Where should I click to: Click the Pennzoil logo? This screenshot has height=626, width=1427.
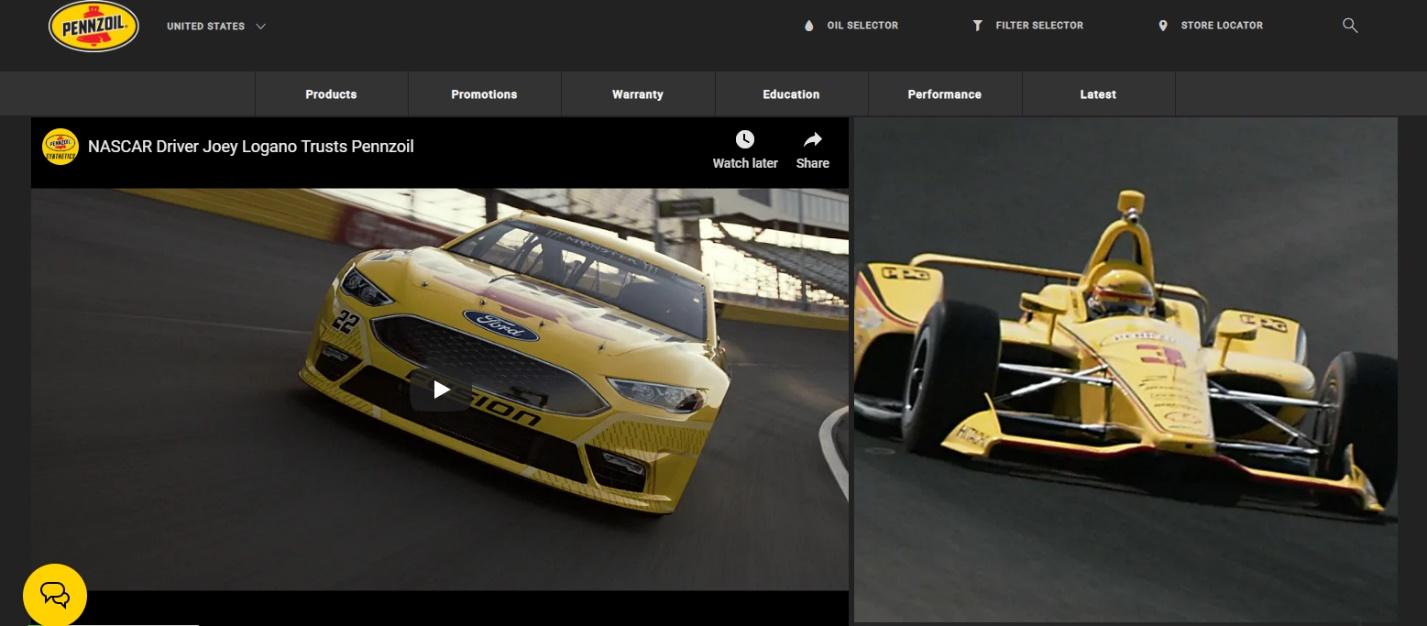pyautogui.click(x=94, y=26)
